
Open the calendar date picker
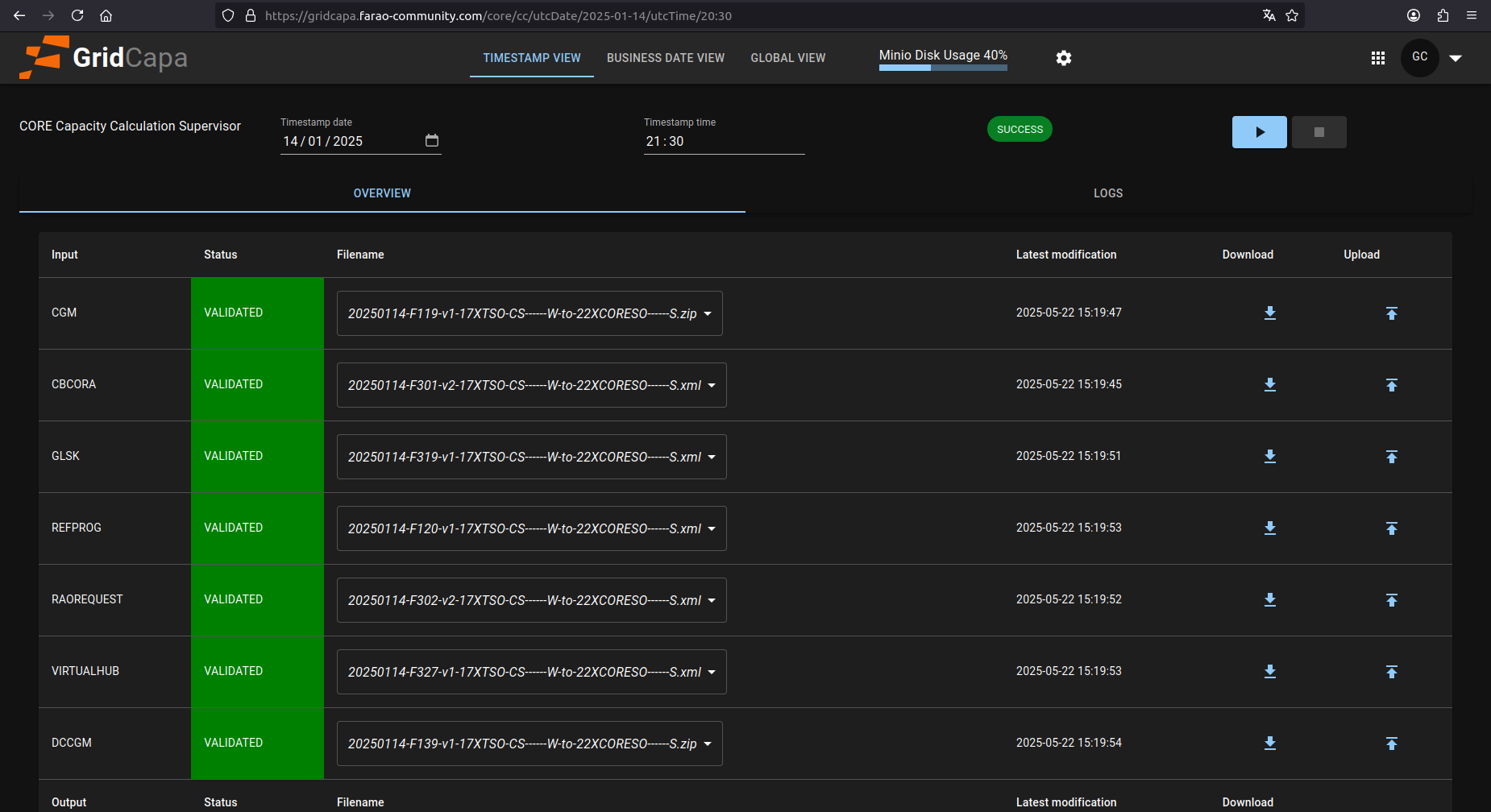click(432, 140)
